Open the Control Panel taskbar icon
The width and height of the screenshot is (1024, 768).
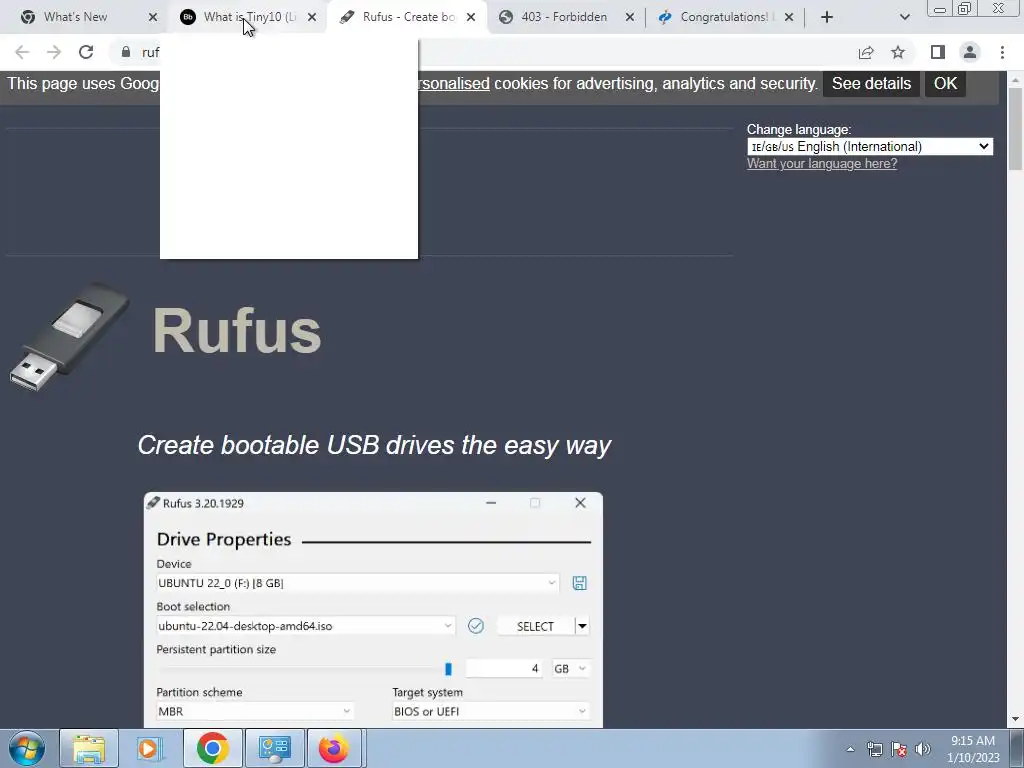point(274,748)
